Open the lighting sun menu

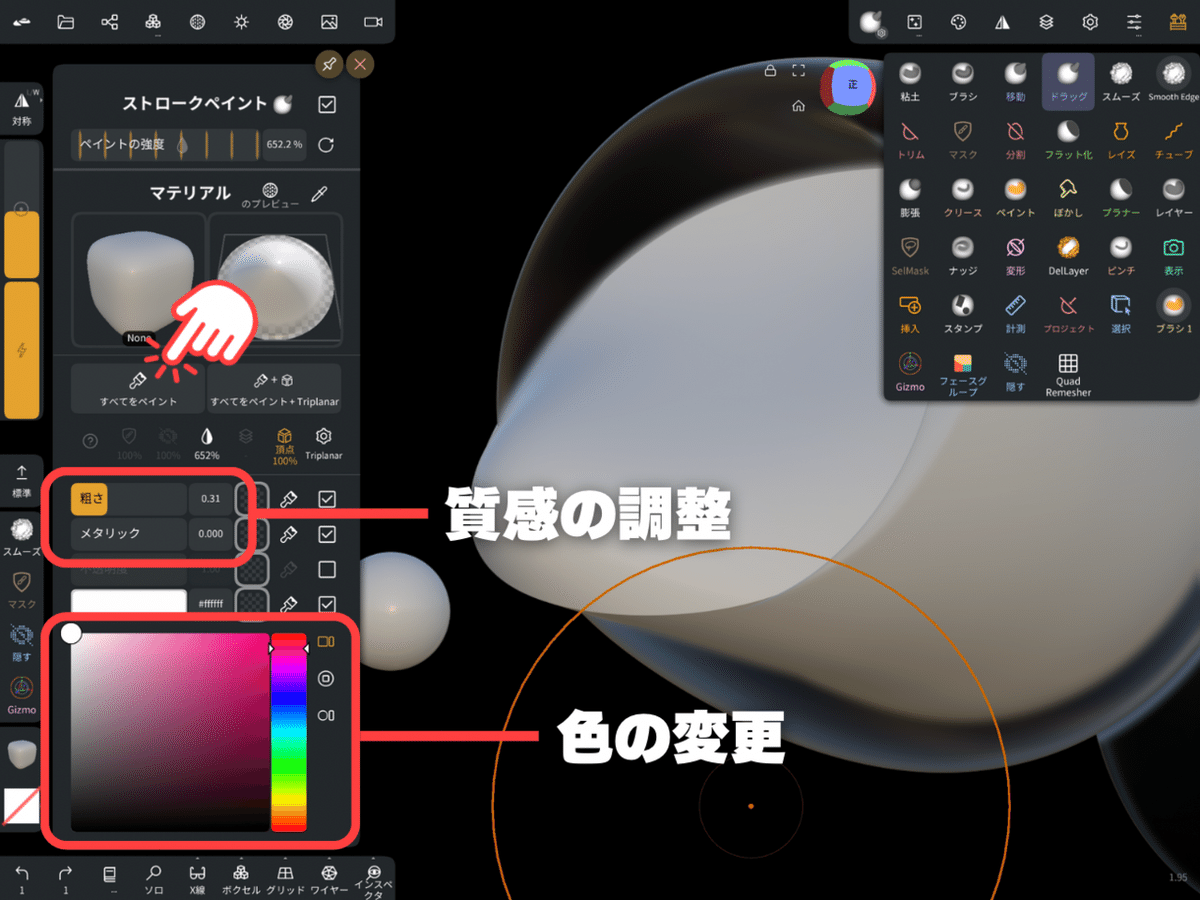coord(241,21)
